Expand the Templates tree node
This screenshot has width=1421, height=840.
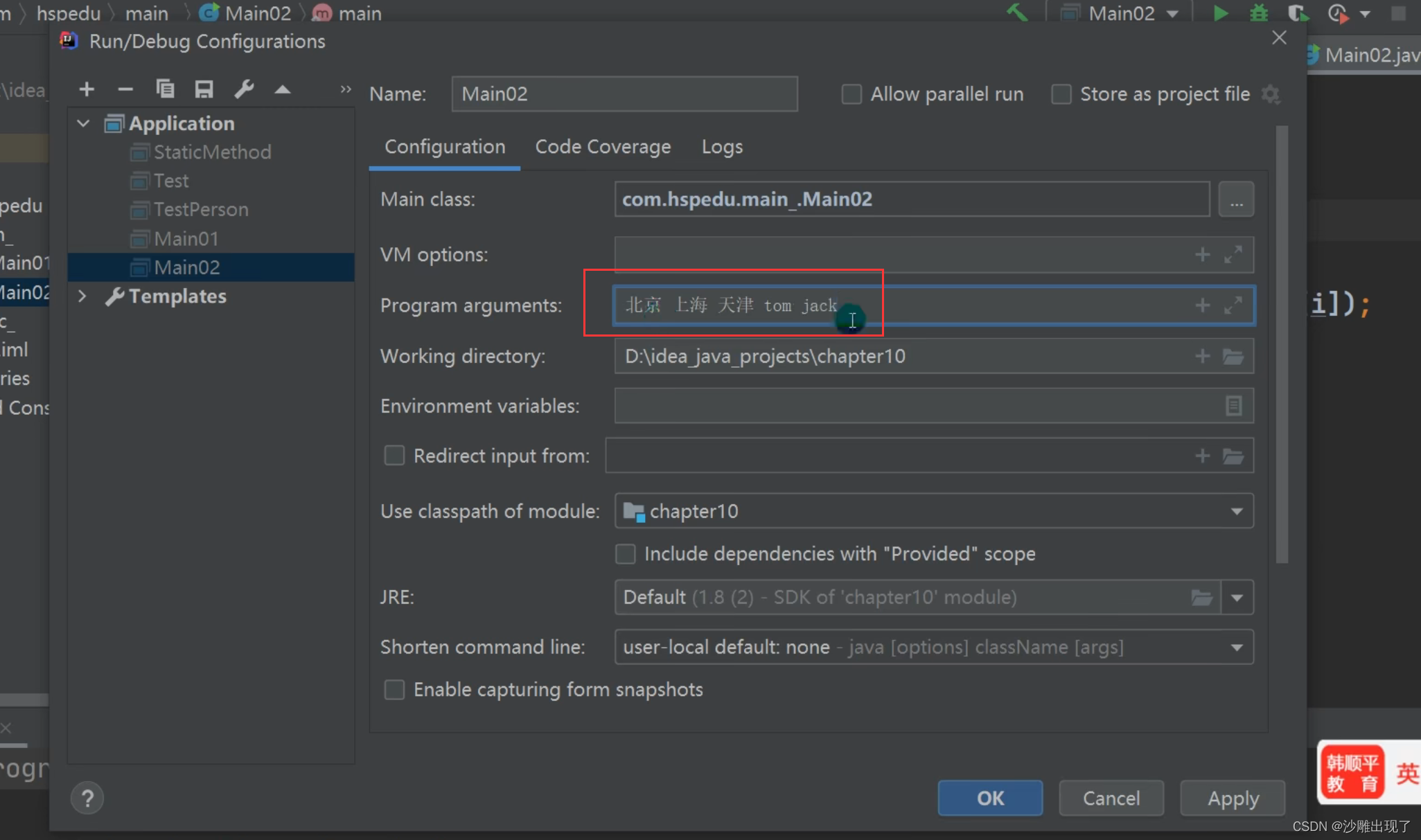[82, 296]
